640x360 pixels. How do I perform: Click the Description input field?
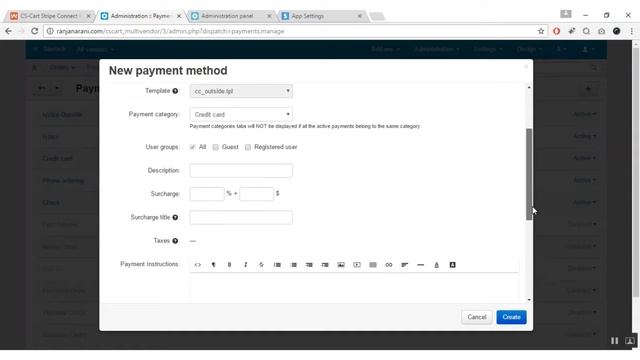click(241, 171)
